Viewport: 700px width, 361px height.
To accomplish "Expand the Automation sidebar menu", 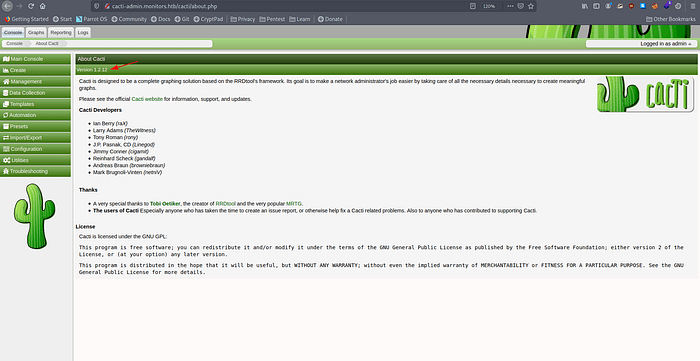I will point(35,115).
